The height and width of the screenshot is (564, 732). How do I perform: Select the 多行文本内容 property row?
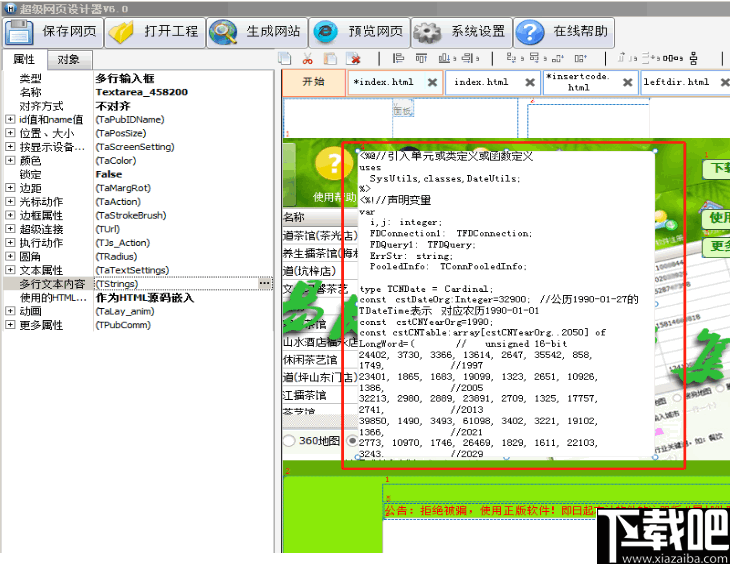click(138, 284)
